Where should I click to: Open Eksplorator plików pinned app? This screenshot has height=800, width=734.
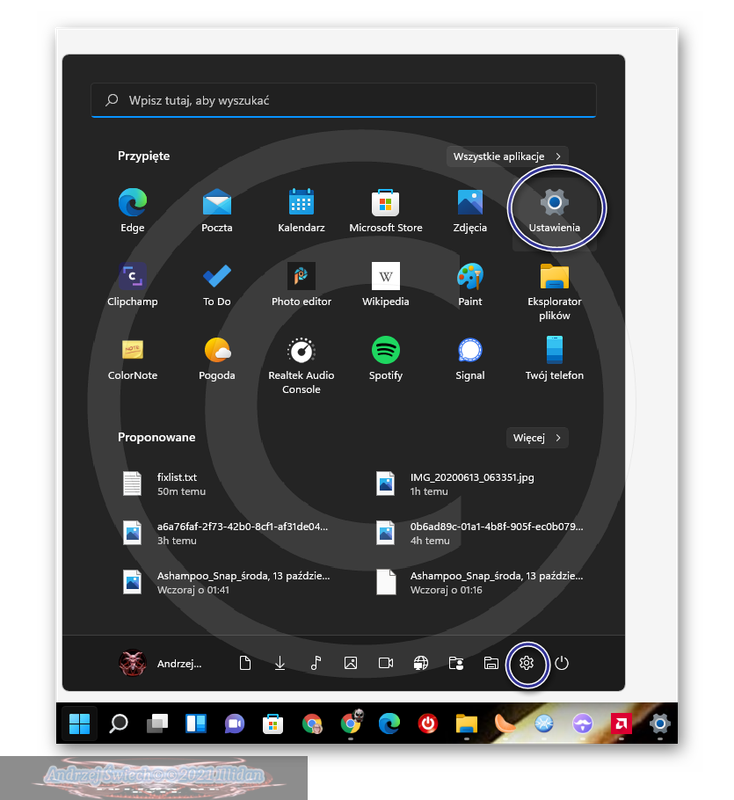554,291
